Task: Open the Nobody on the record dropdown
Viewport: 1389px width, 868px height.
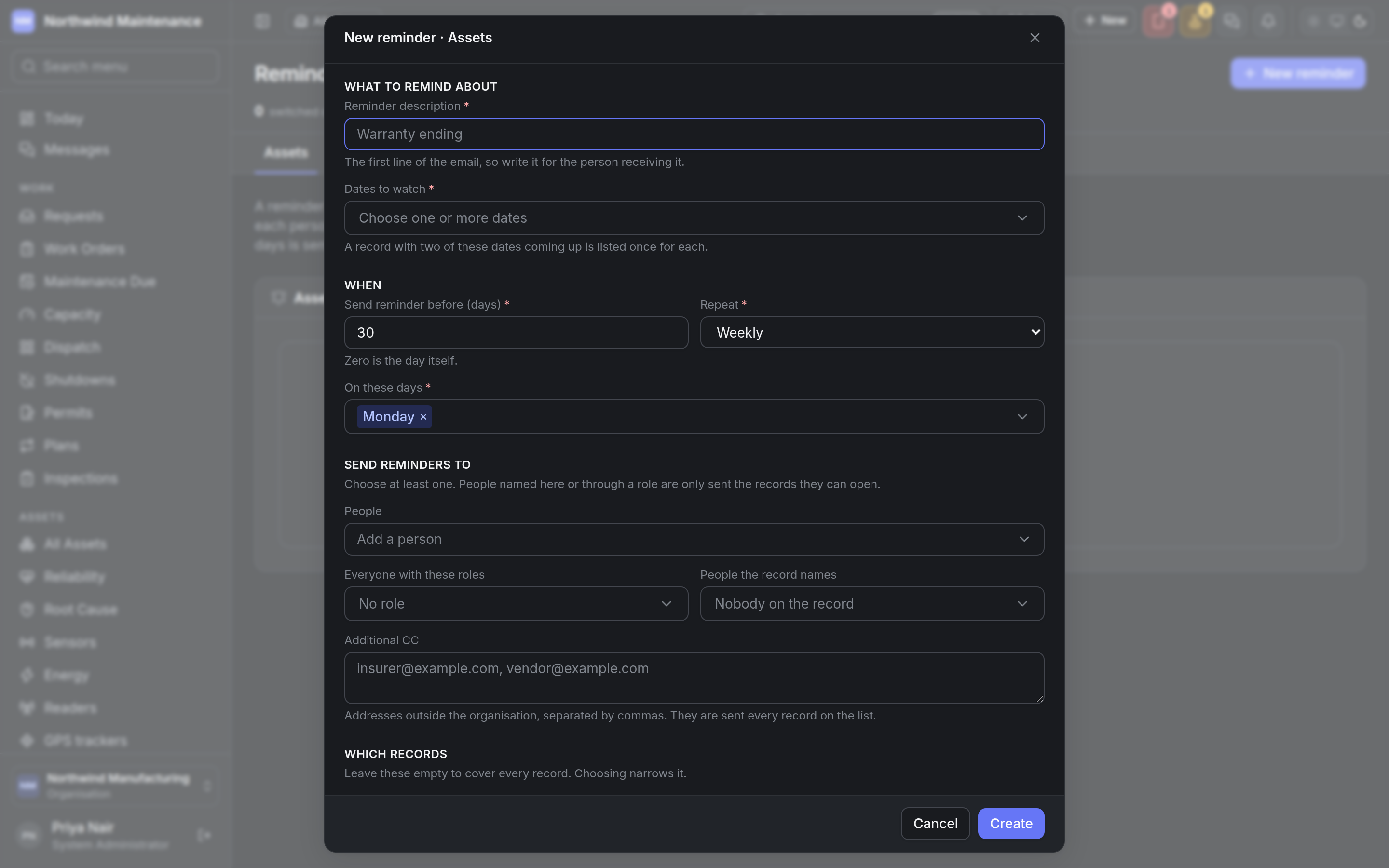Action: pyautogui.click(x=872, y=604)
